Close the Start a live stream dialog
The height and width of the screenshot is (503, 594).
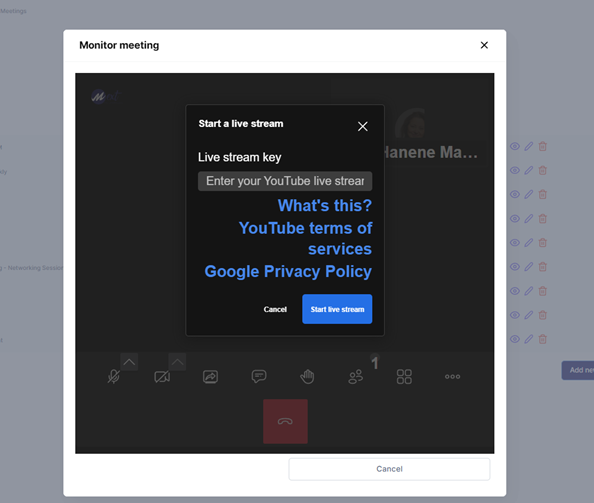tap(363, 127)
